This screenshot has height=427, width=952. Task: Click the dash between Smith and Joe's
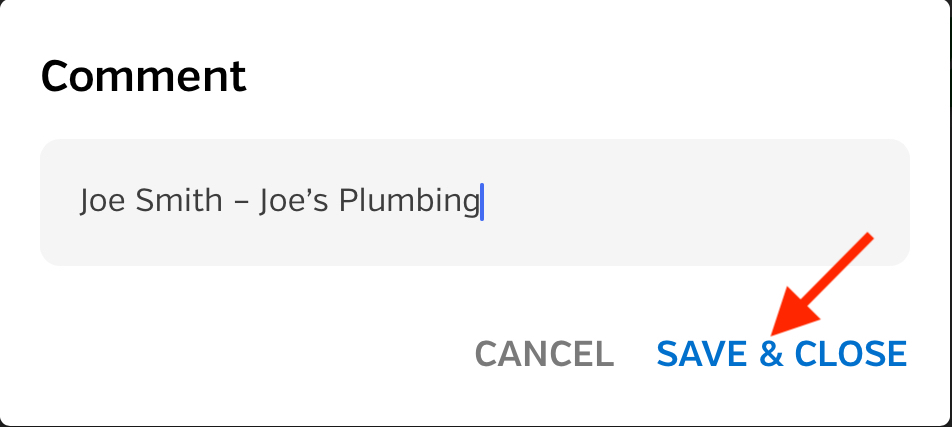pyautogui.click(x=241, y=202)
